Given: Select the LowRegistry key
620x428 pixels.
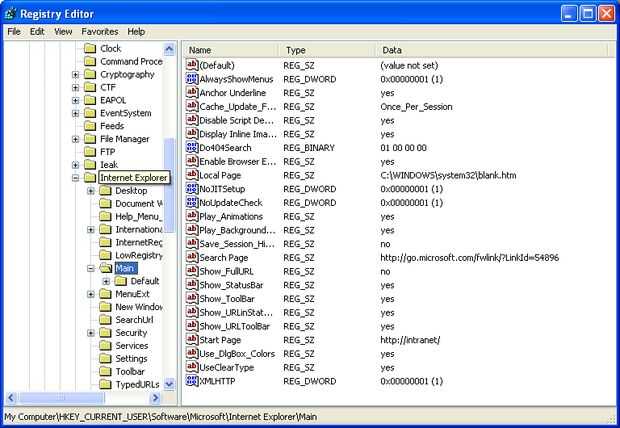Looking at the screenshot, I should [139, 256].
